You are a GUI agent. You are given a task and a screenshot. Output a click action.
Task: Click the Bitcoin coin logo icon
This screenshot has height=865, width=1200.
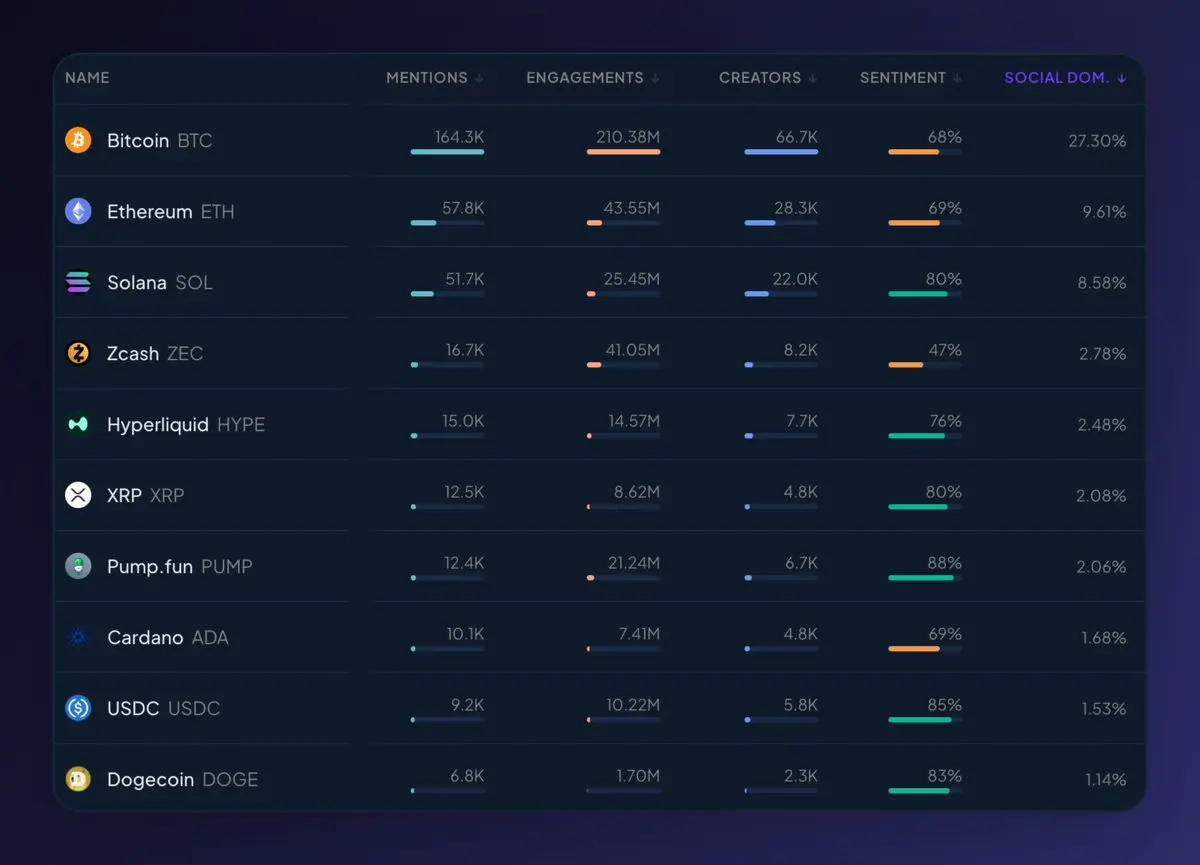click(78, 140)
